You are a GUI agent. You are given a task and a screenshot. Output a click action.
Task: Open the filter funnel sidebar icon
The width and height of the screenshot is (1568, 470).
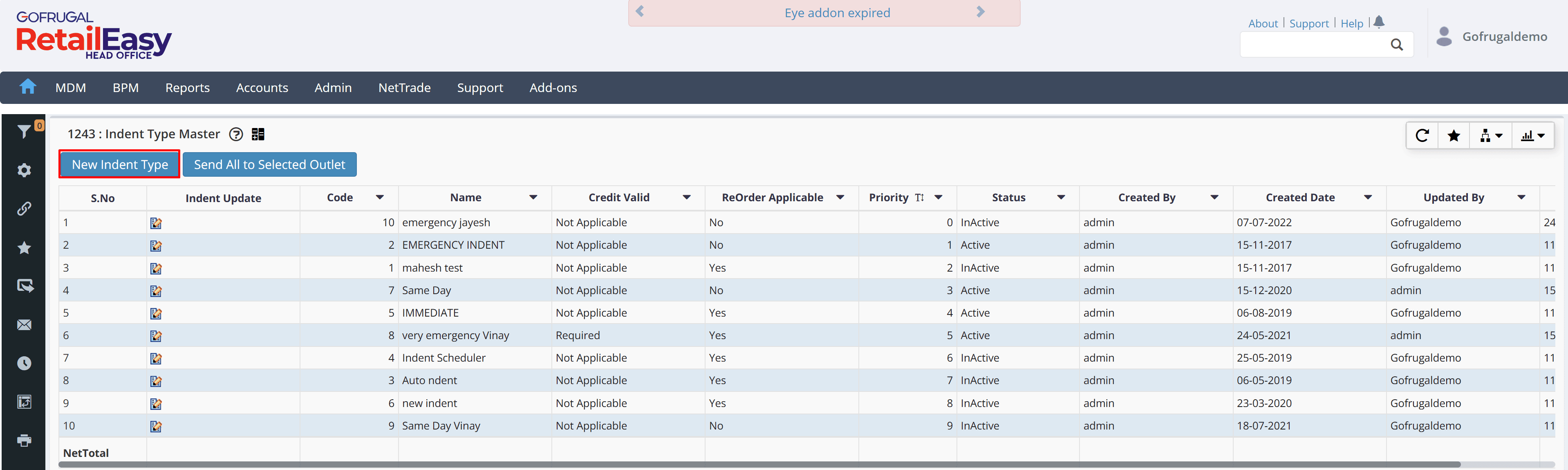click(24, 131)
